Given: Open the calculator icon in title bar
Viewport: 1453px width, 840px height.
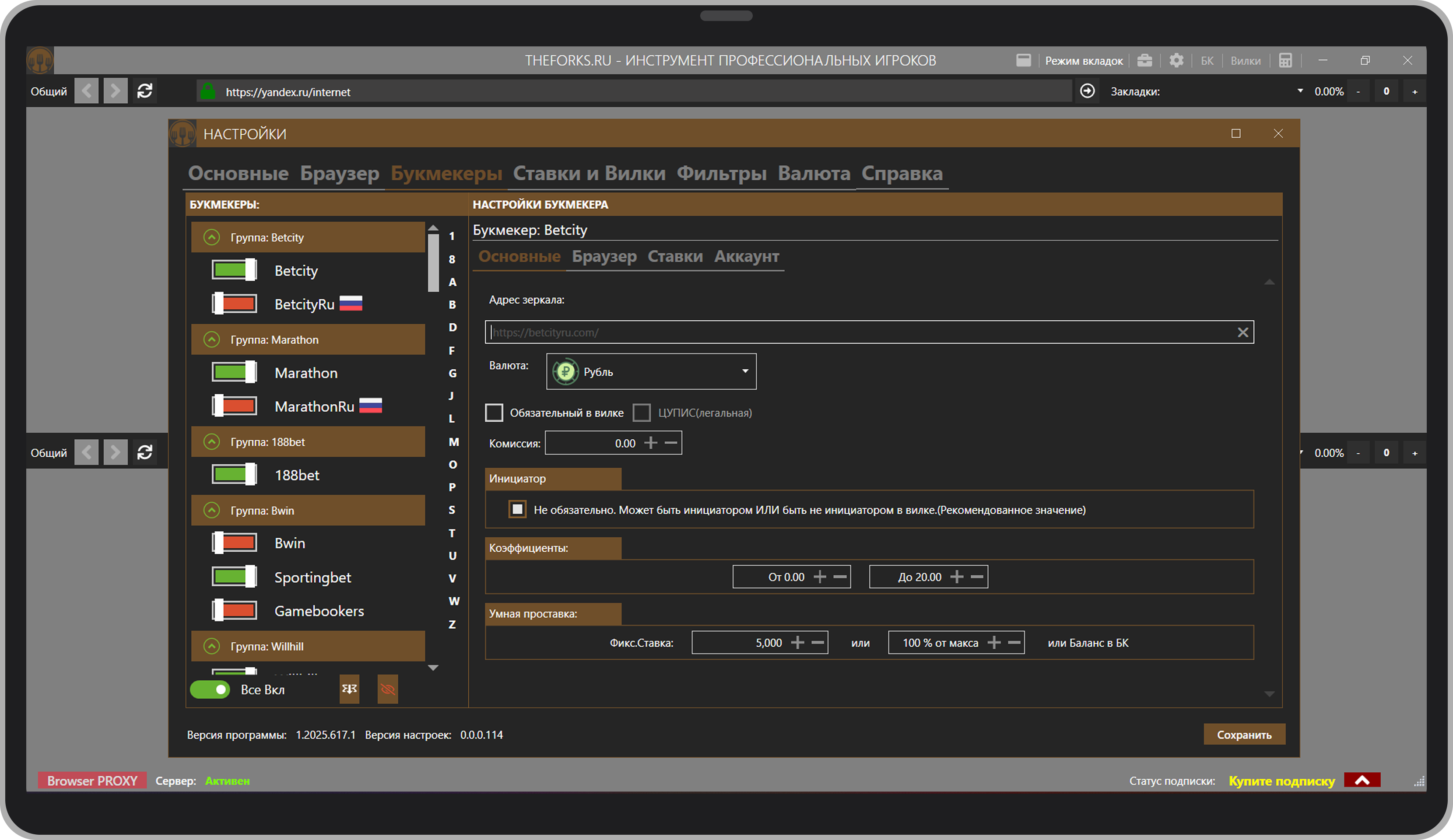Looking at the screenshot, I should (x=1285, y=60).
